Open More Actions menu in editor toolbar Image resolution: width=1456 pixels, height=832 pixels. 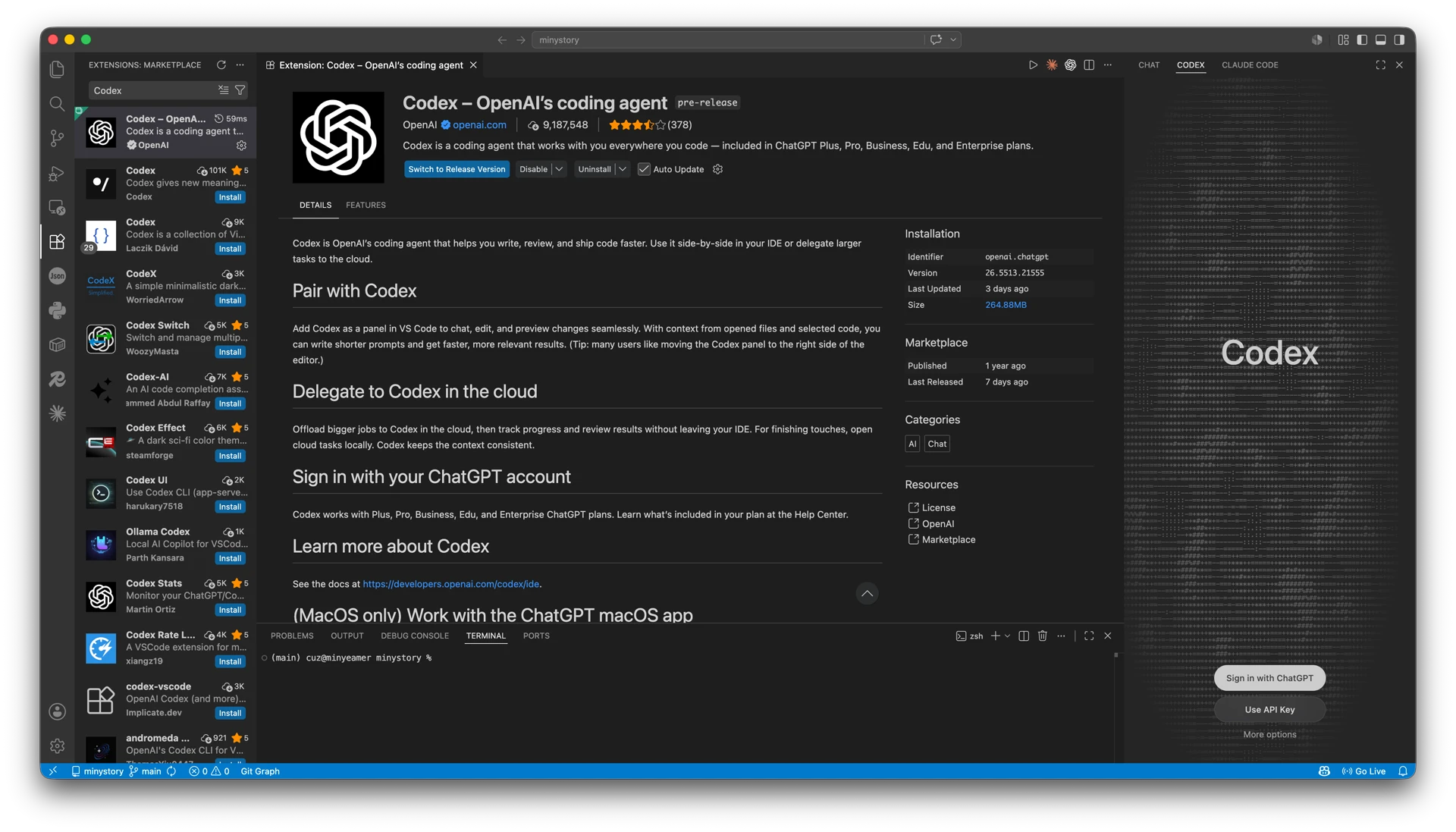[x=1108, y=65]
